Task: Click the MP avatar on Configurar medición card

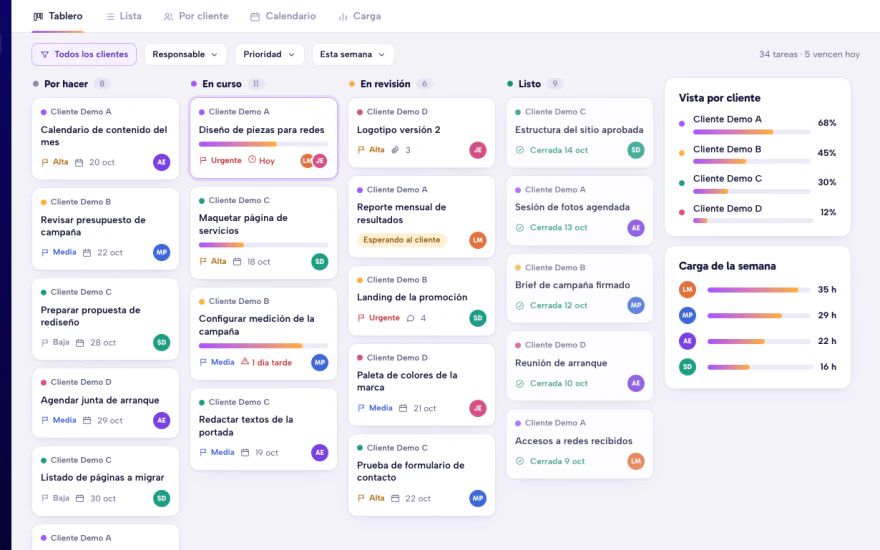Action: (320, 363)
